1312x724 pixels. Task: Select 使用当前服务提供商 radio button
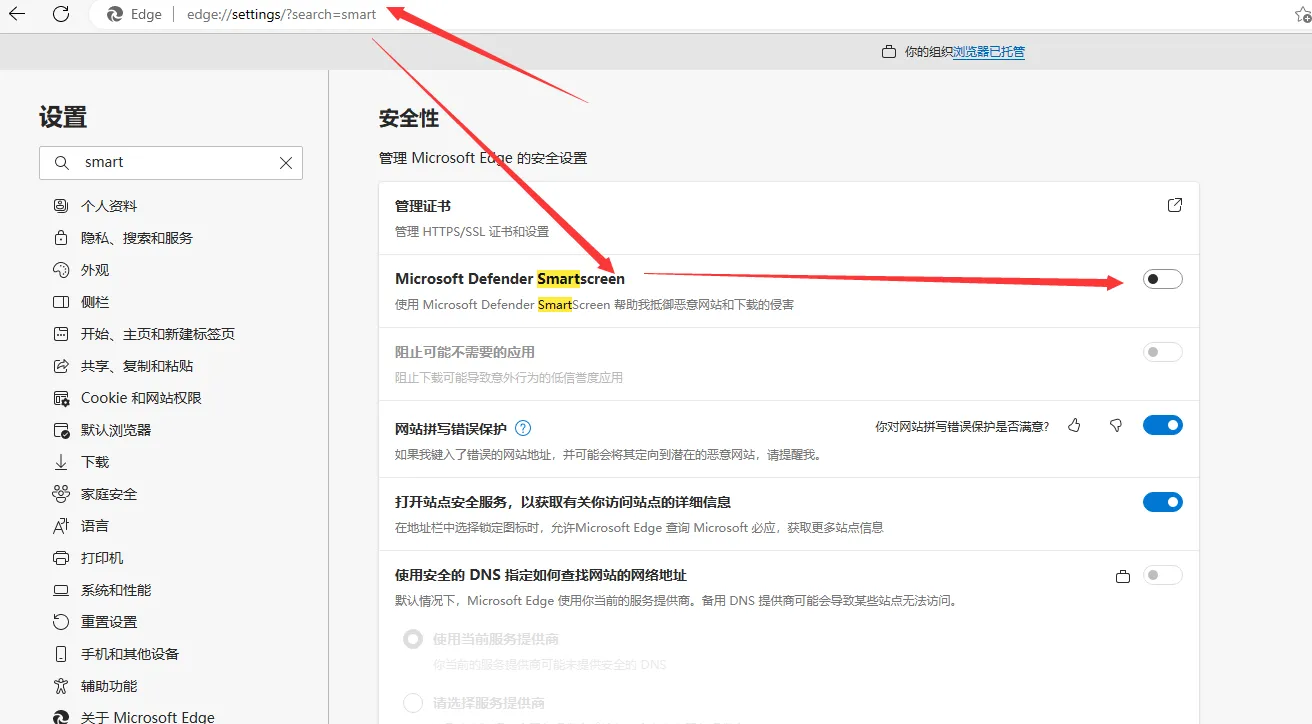pyautogui.click(x=413, y=639)
